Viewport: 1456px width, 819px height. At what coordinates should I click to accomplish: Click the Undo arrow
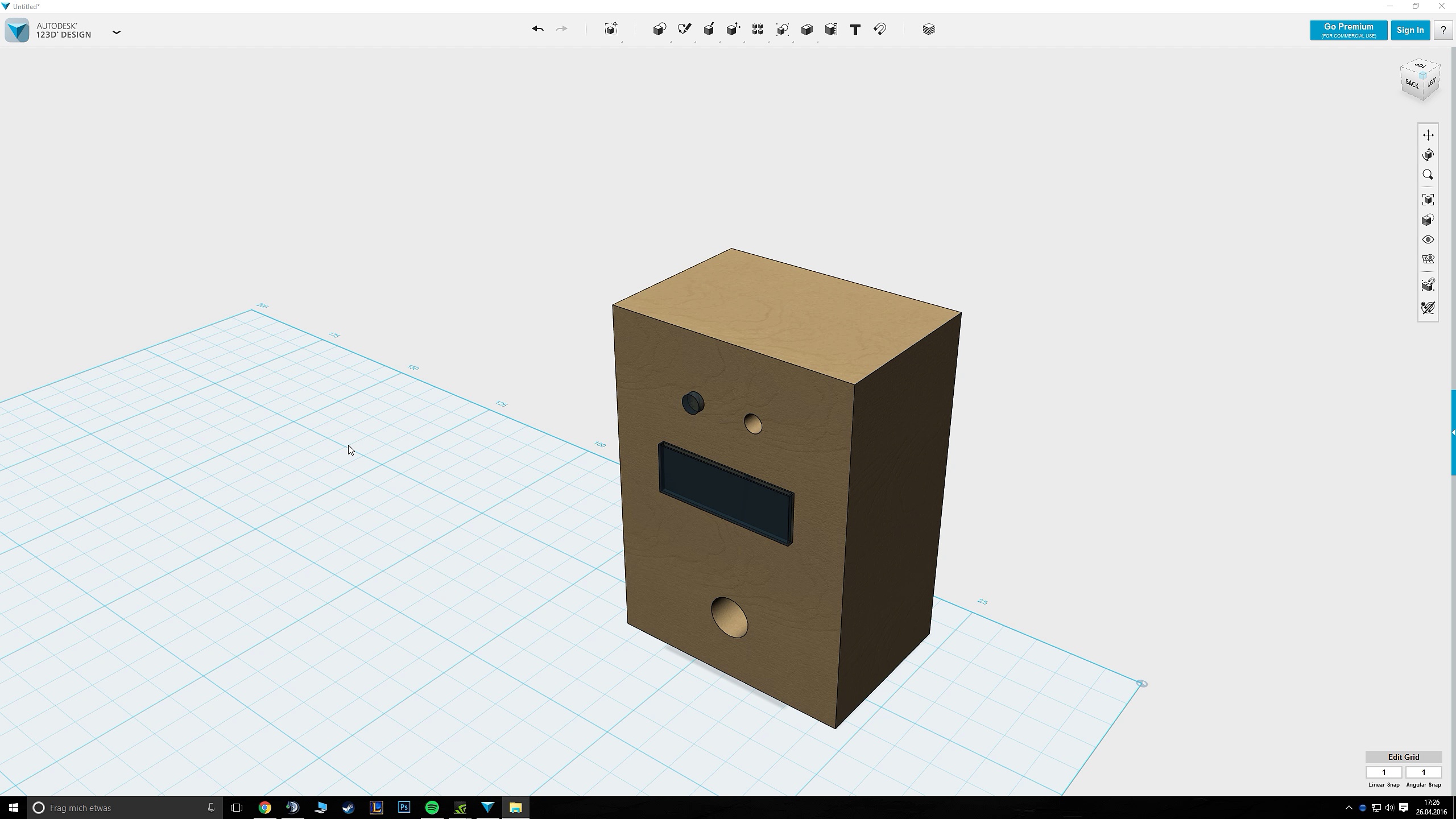pyautogui.click(x=537, y=29)
